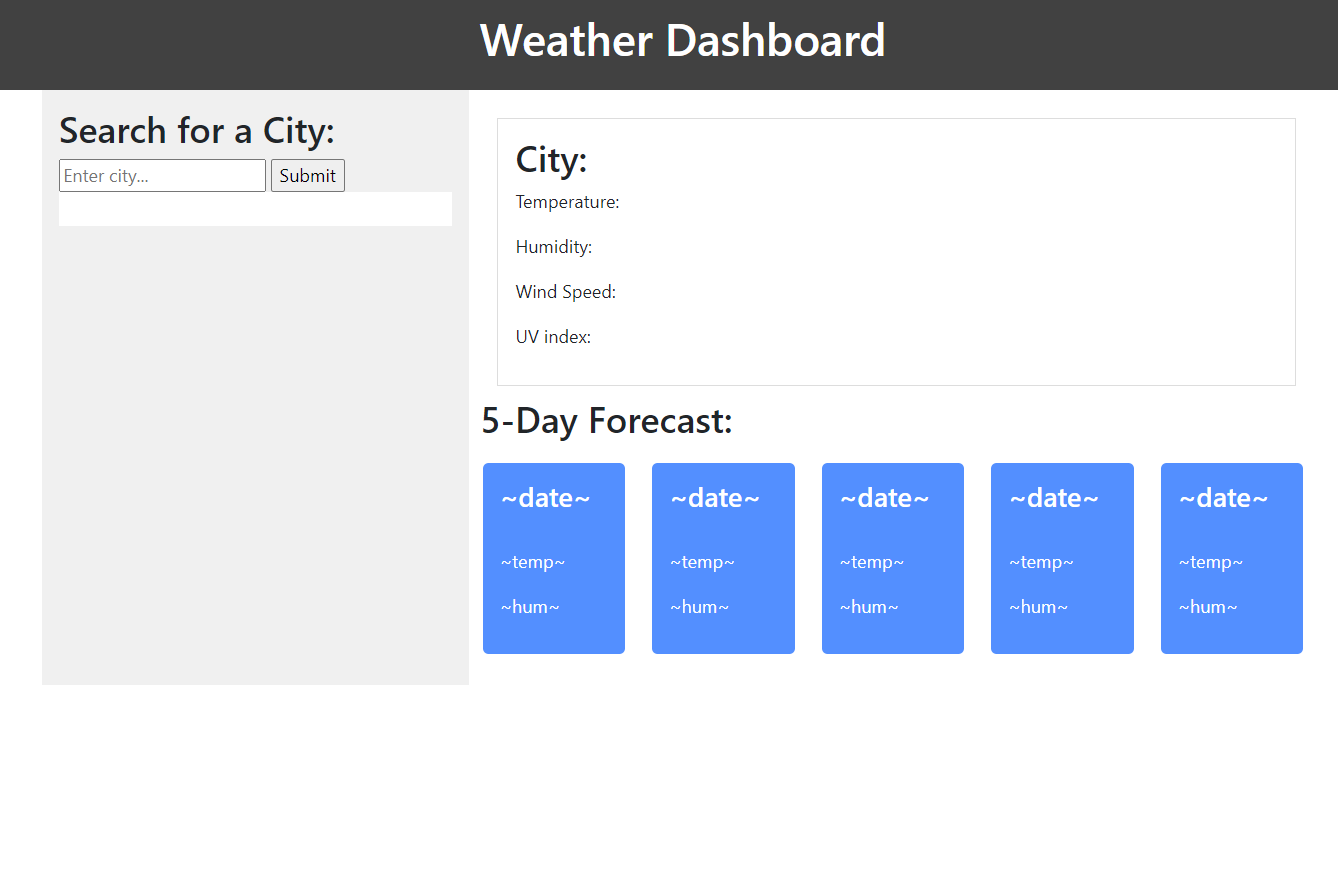Select the Temperature label

(x=567, y=202)
